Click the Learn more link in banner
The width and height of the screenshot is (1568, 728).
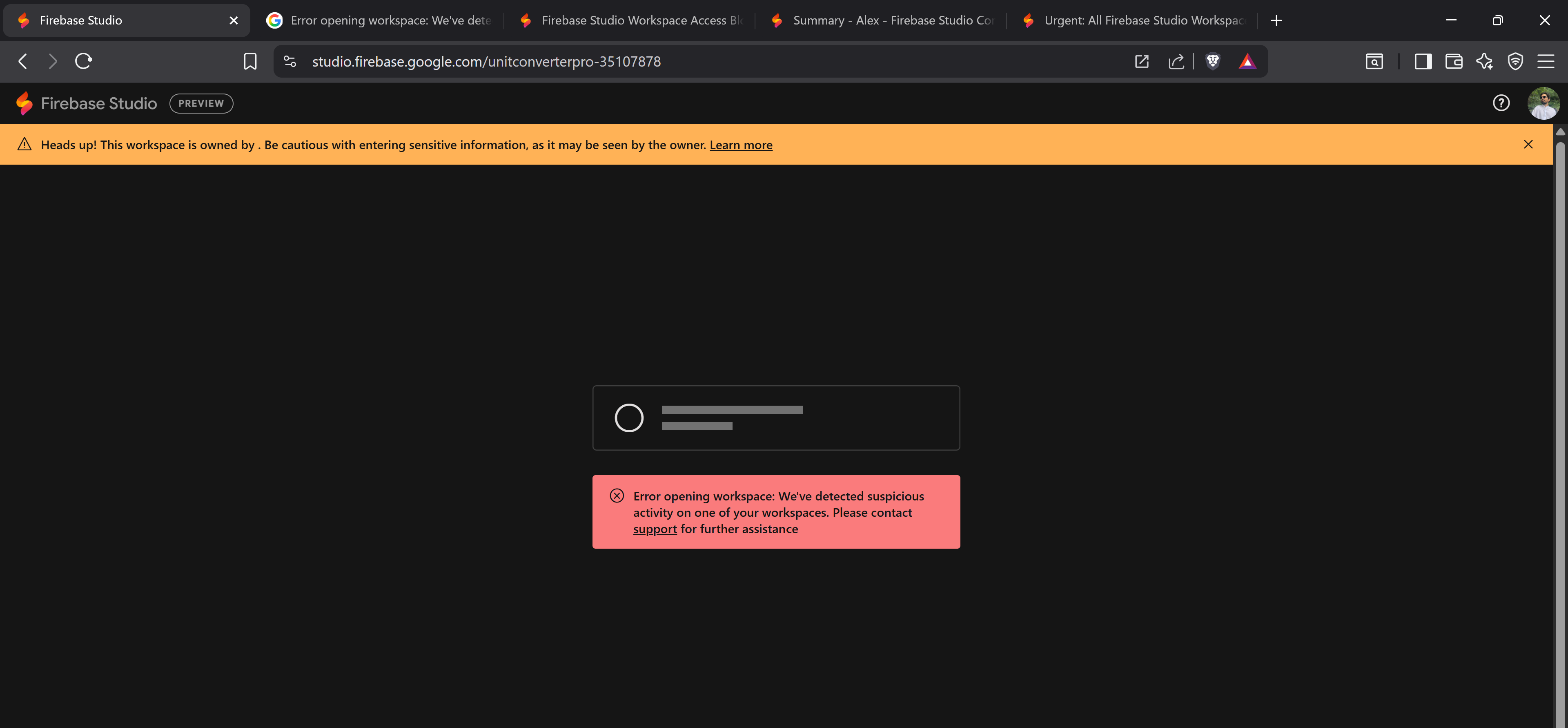click(740, 145)
